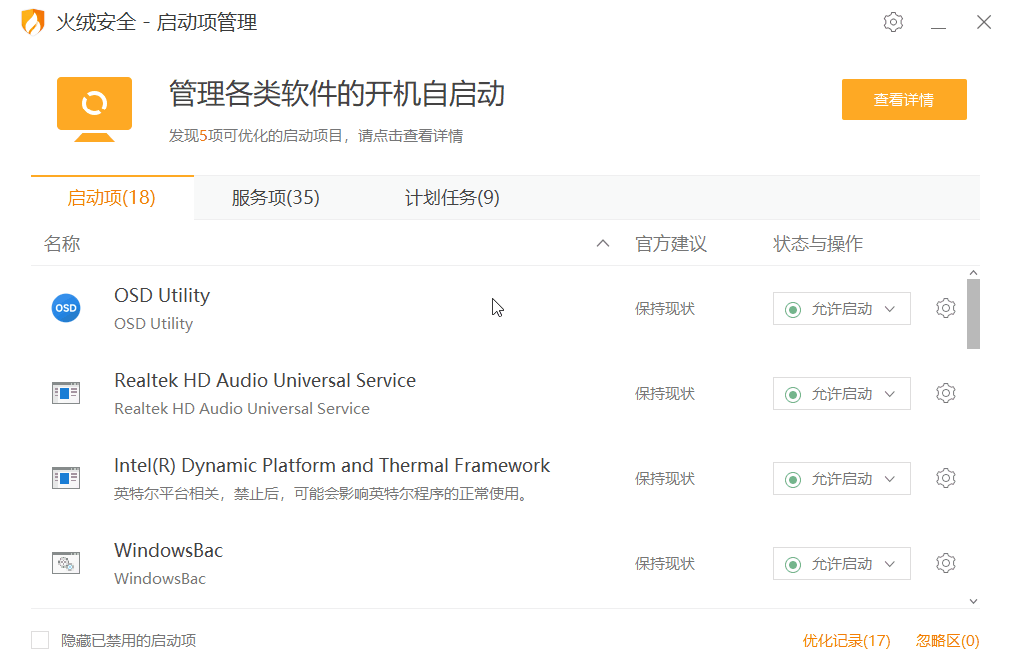
Task: Open 允许启动 dropdown for Intel Dynamic Platform
Action: (x=841, y=479)
